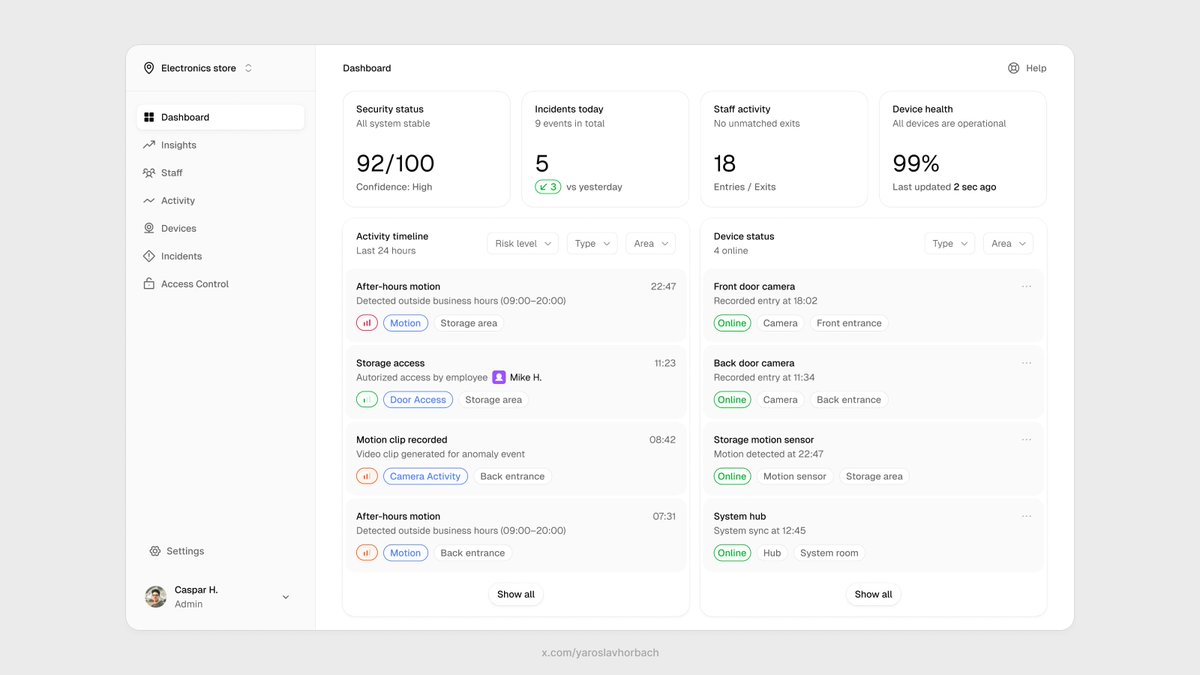1200x675 pixels.
Task: Expand the Electronics store location switcher
Action: point(248,68)
